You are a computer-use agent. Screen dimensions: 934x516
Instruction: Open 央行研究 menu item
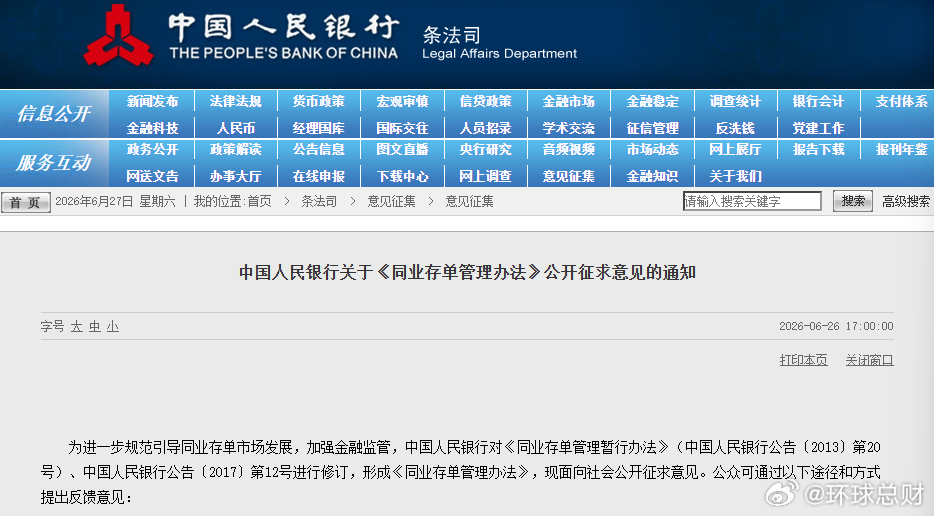(485, 150)
